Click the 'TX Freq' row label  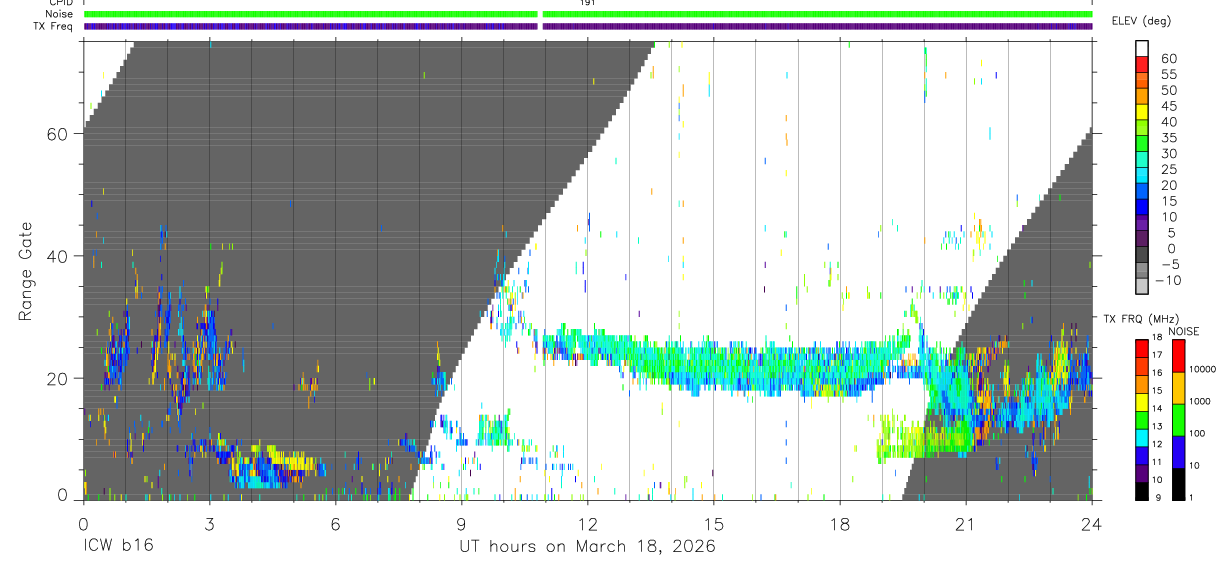click(54, 26)
